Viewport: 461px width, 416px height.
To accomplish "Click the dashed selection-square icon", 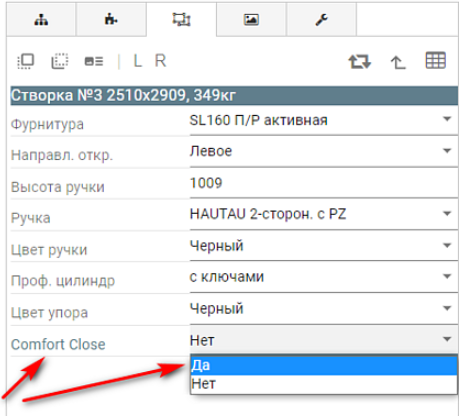I will click(60, 61).
